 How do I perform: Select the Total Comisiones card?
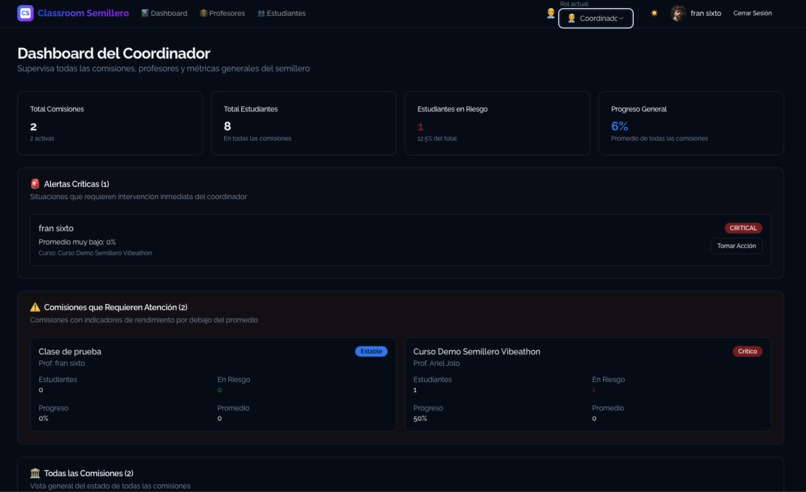pos(110,123)
